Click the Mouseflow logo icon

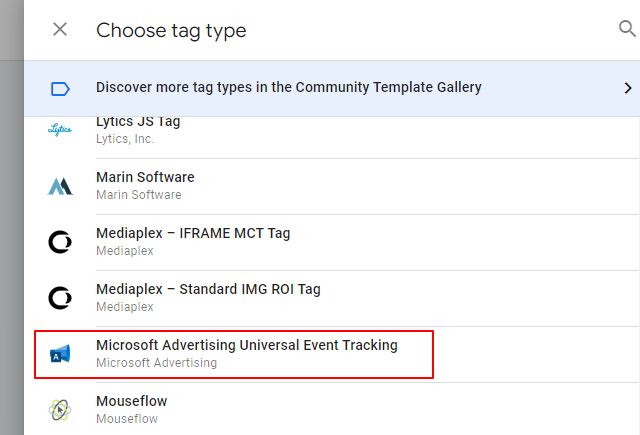60,410
